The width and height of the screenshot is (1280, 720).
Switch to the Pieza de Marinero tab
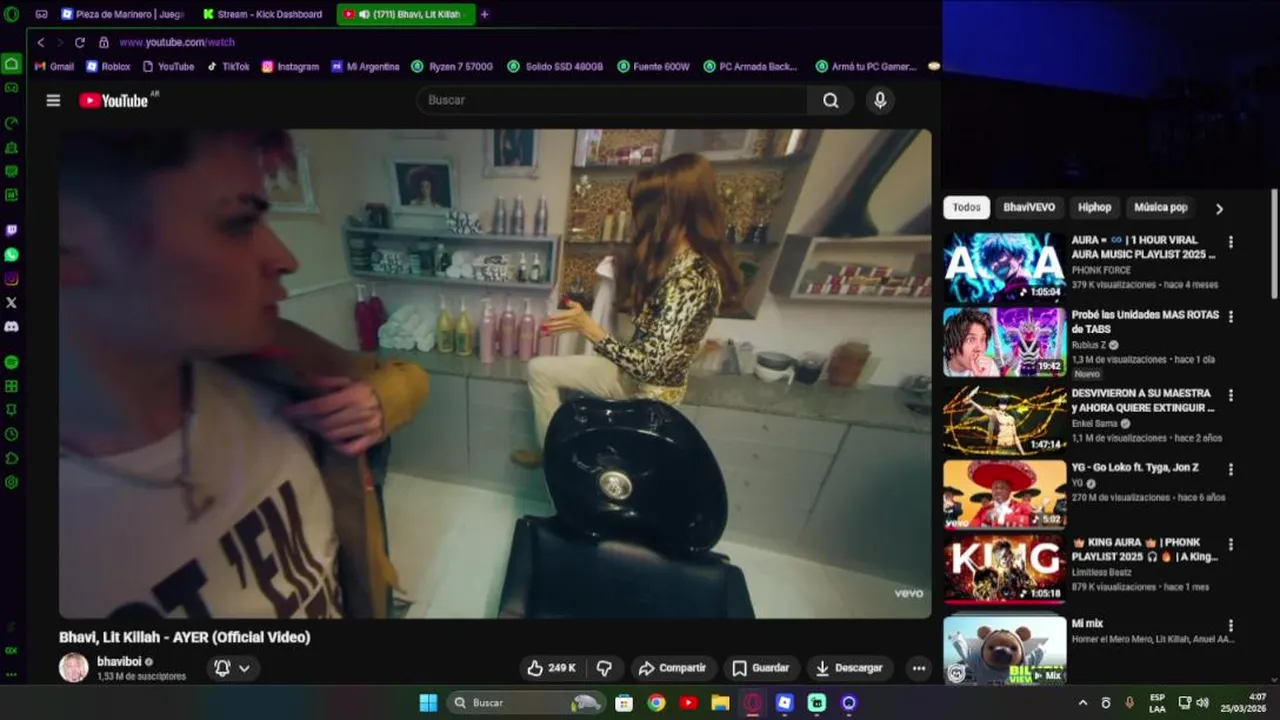pyautogui.click(x=122, y=14)
